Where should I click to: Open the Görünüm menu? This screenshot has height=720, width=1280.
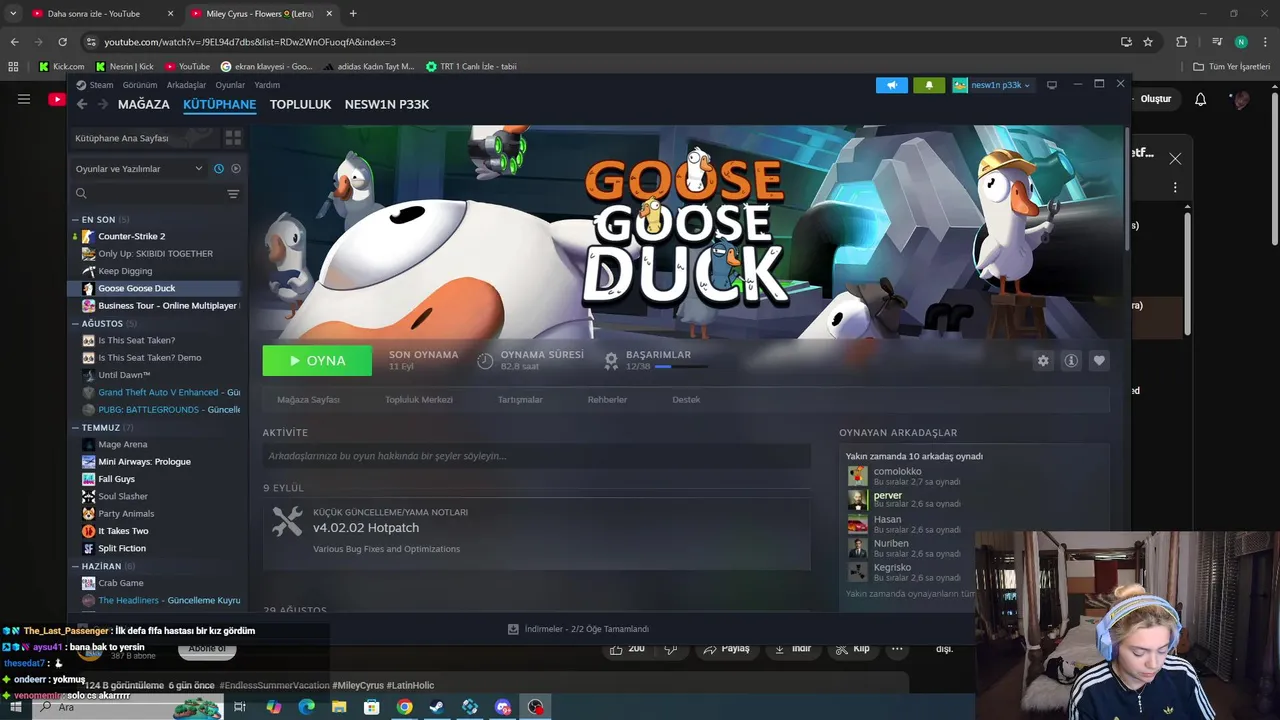140,85
